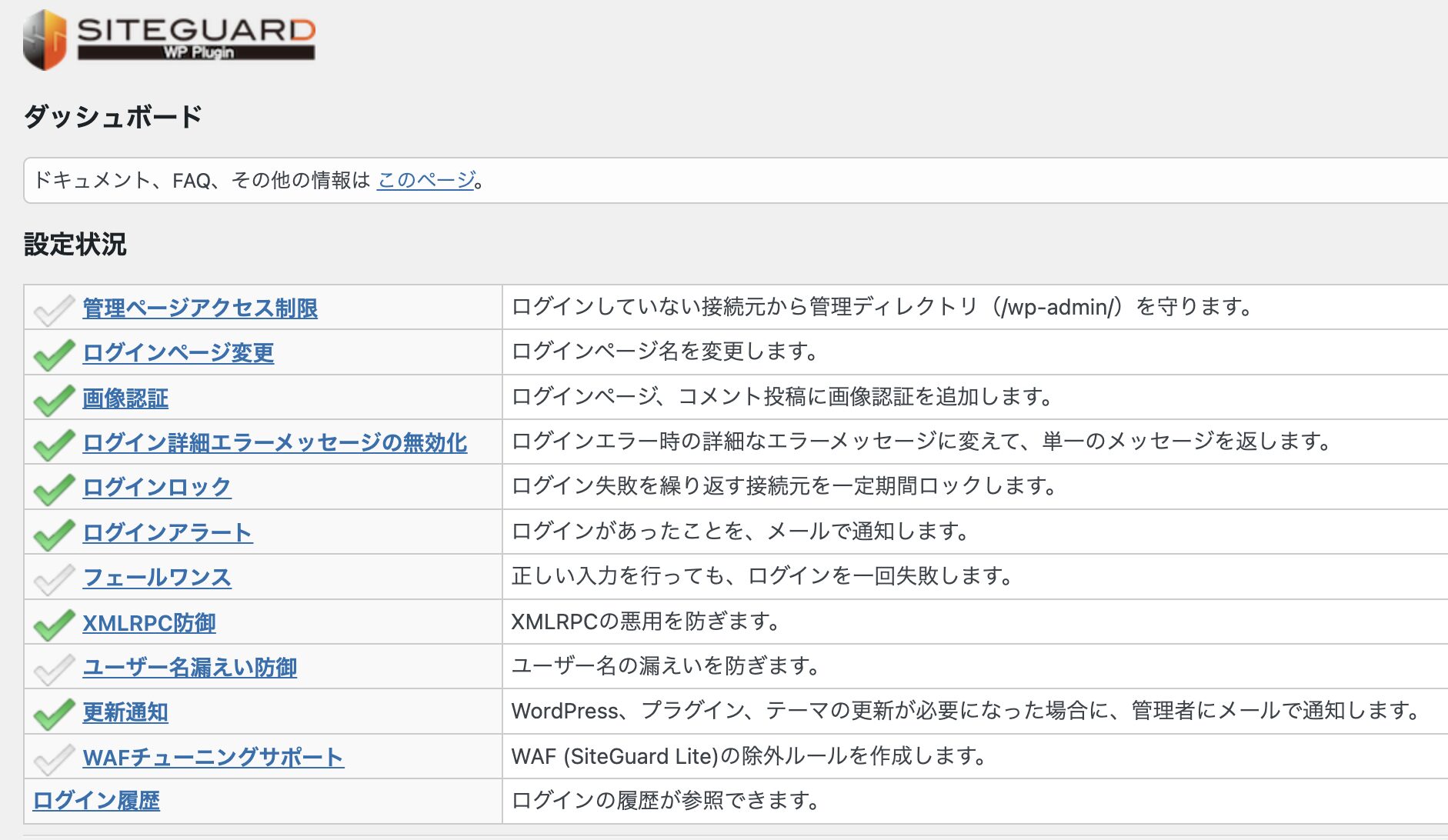Click the green check icon beside 更新通知
Screen dimensions: 1448x840
(52, 712)
